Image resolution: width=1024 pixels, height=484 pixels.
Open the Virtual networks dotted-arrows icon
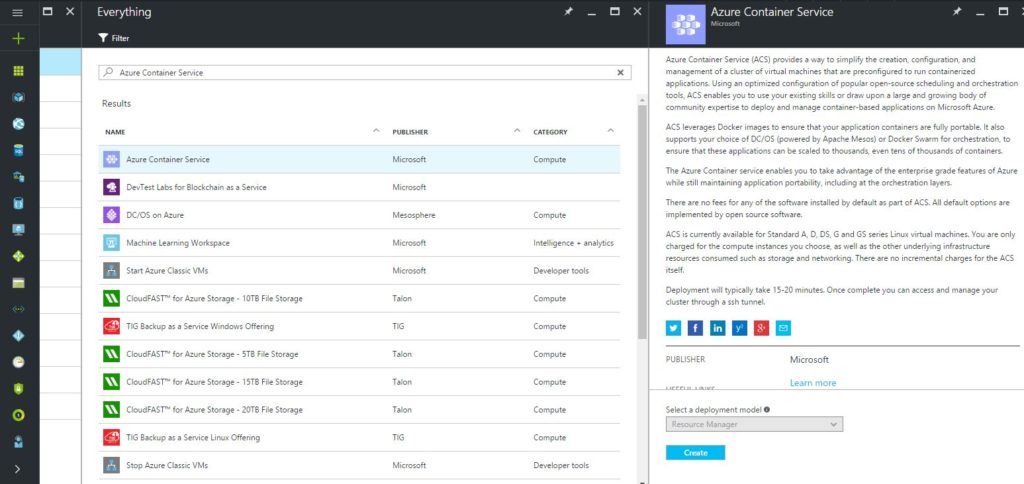(x=18, y=309)
